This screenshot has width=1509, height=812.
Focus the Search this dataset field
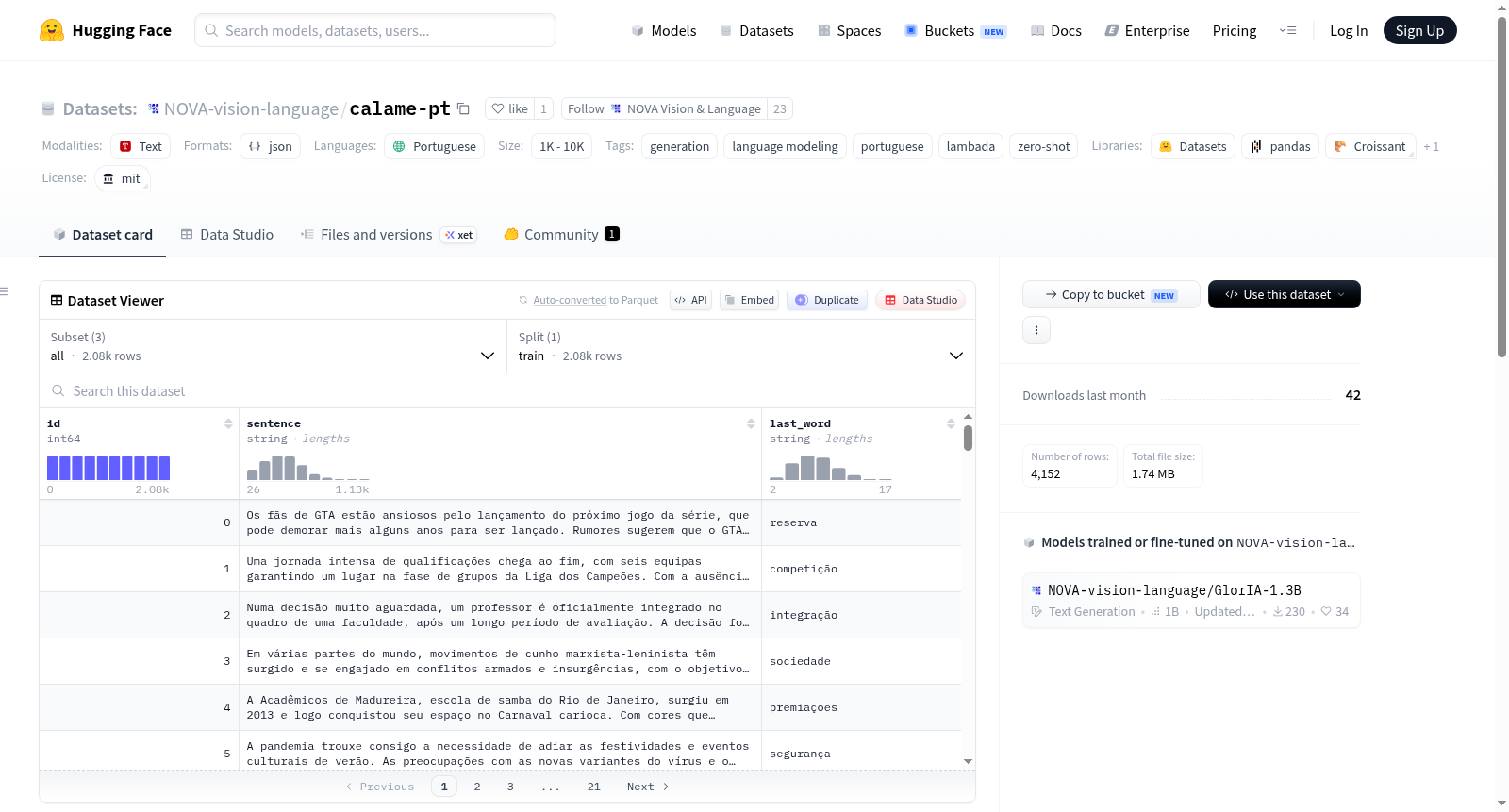pos(507,390)
